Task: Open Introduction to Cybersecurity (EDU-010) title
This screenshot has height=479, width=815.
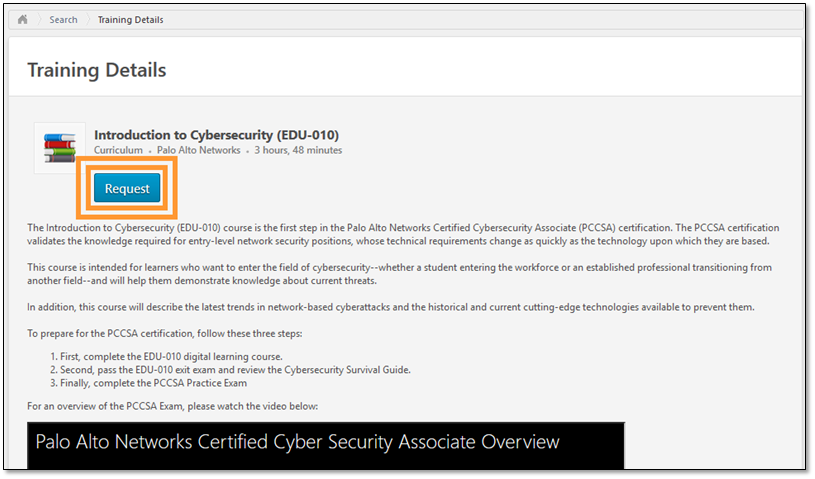Action: 216,135
